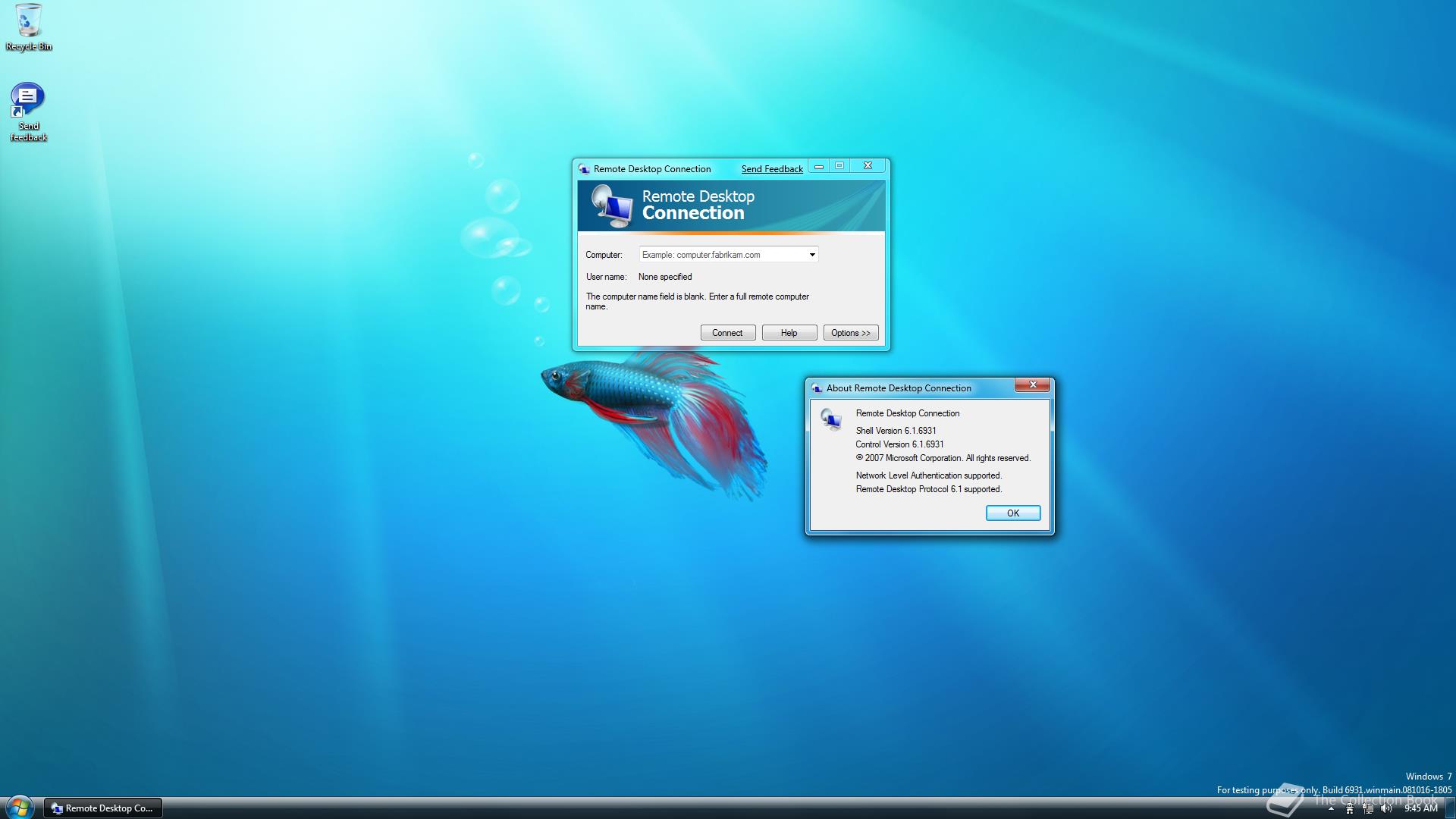Viewport: 1456px width, 819px height.
Task: Click the robot-shaped tray icon
Action: [1349, 808]
